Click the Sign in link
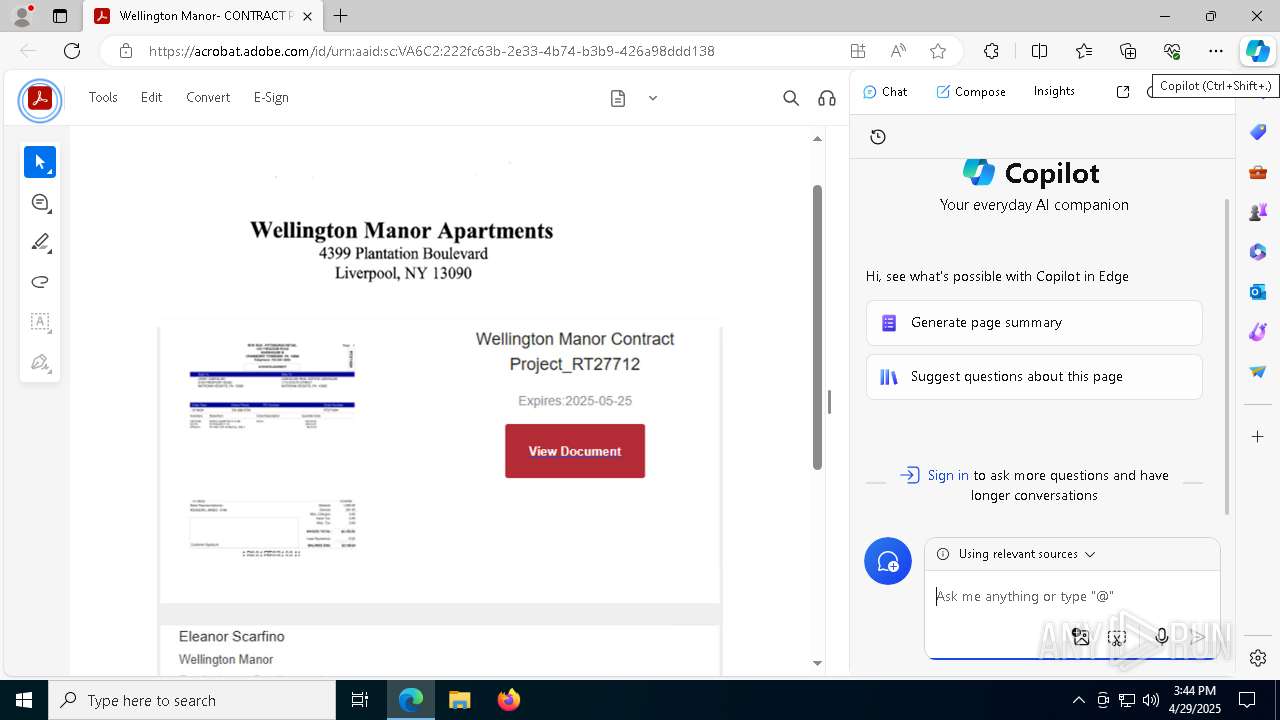 (x=948, y=475)
